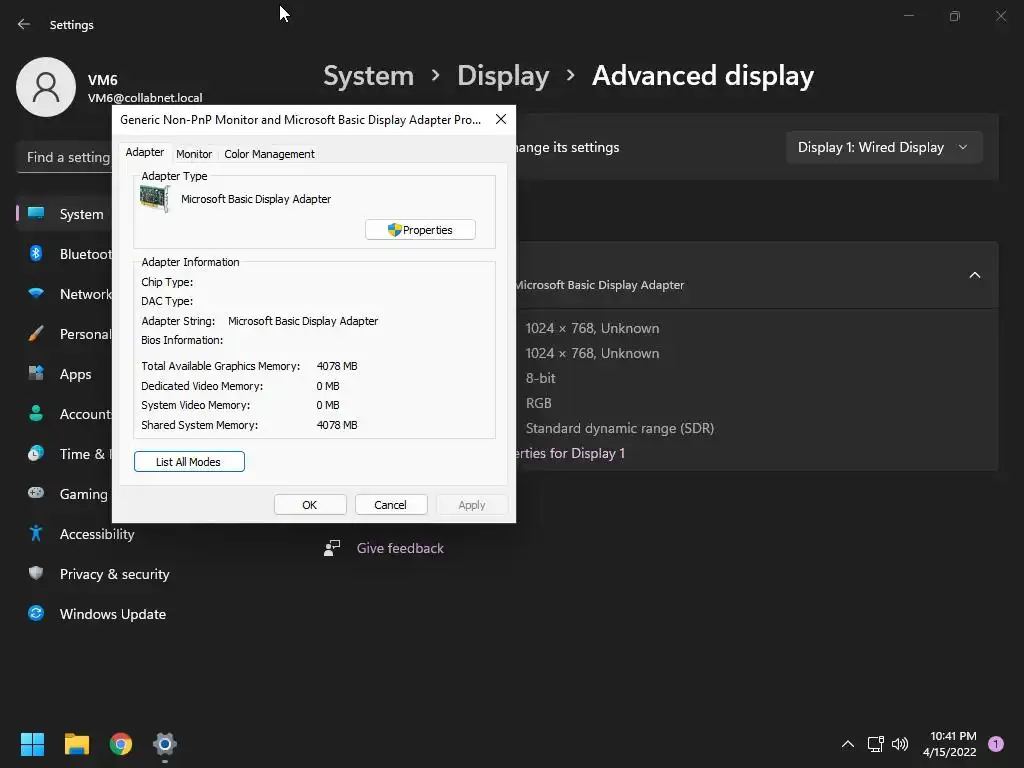Image resolution: width=1024 pixels, height=768 pixels.
Task: Click the display adapter card icon
Action: [155, 199]
